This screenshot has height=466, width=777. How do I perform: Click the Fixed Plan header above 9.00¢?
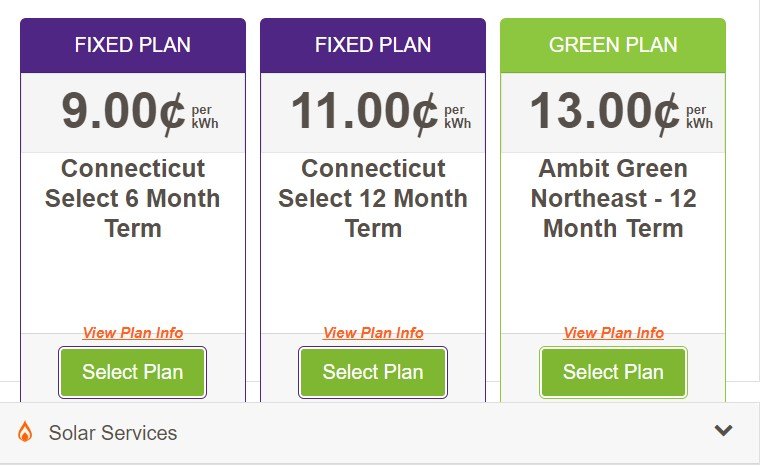(133, 45)
